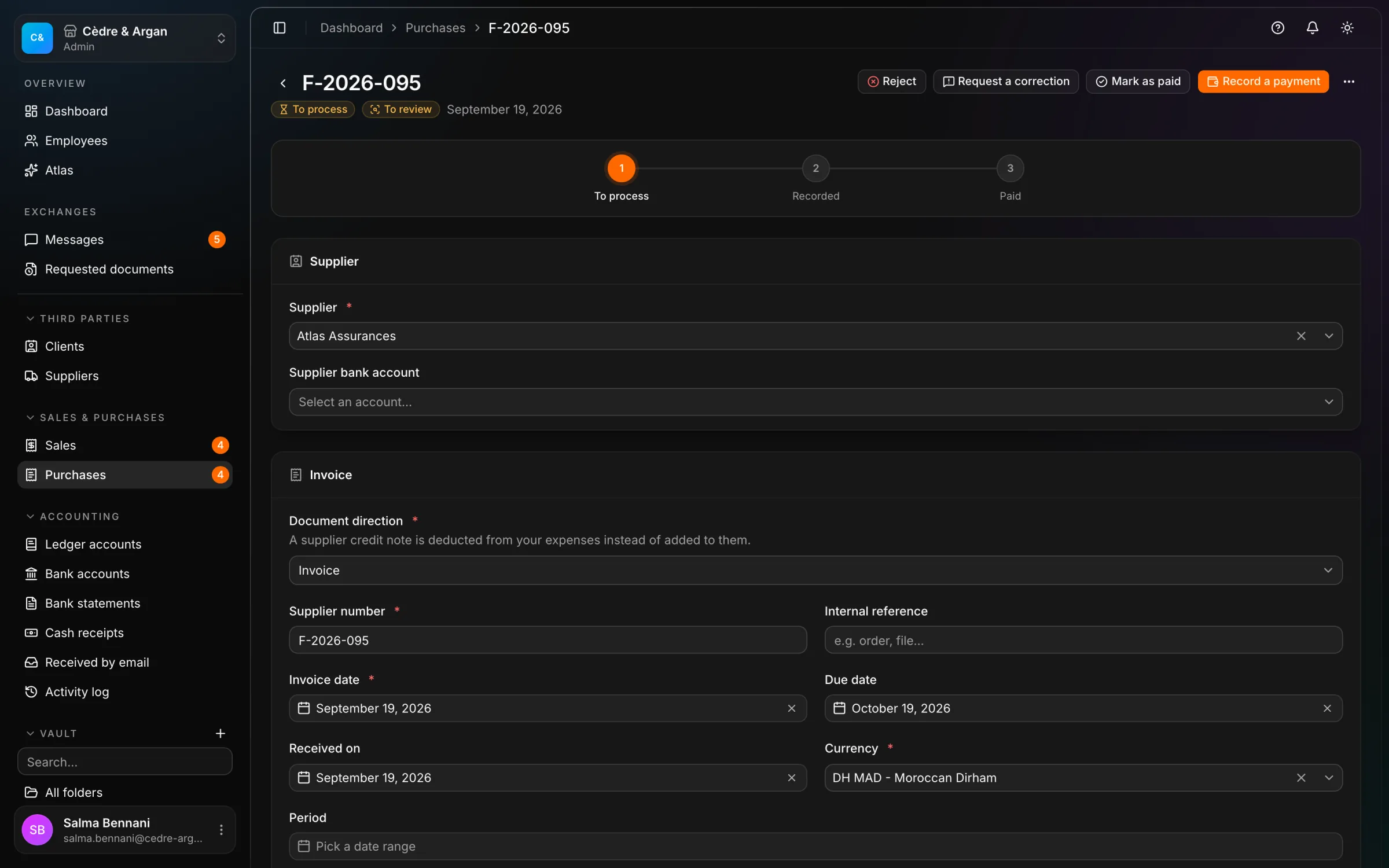Click the SB user avatar
This screenshot has height=868, width=1389.
tap(37, 830)
